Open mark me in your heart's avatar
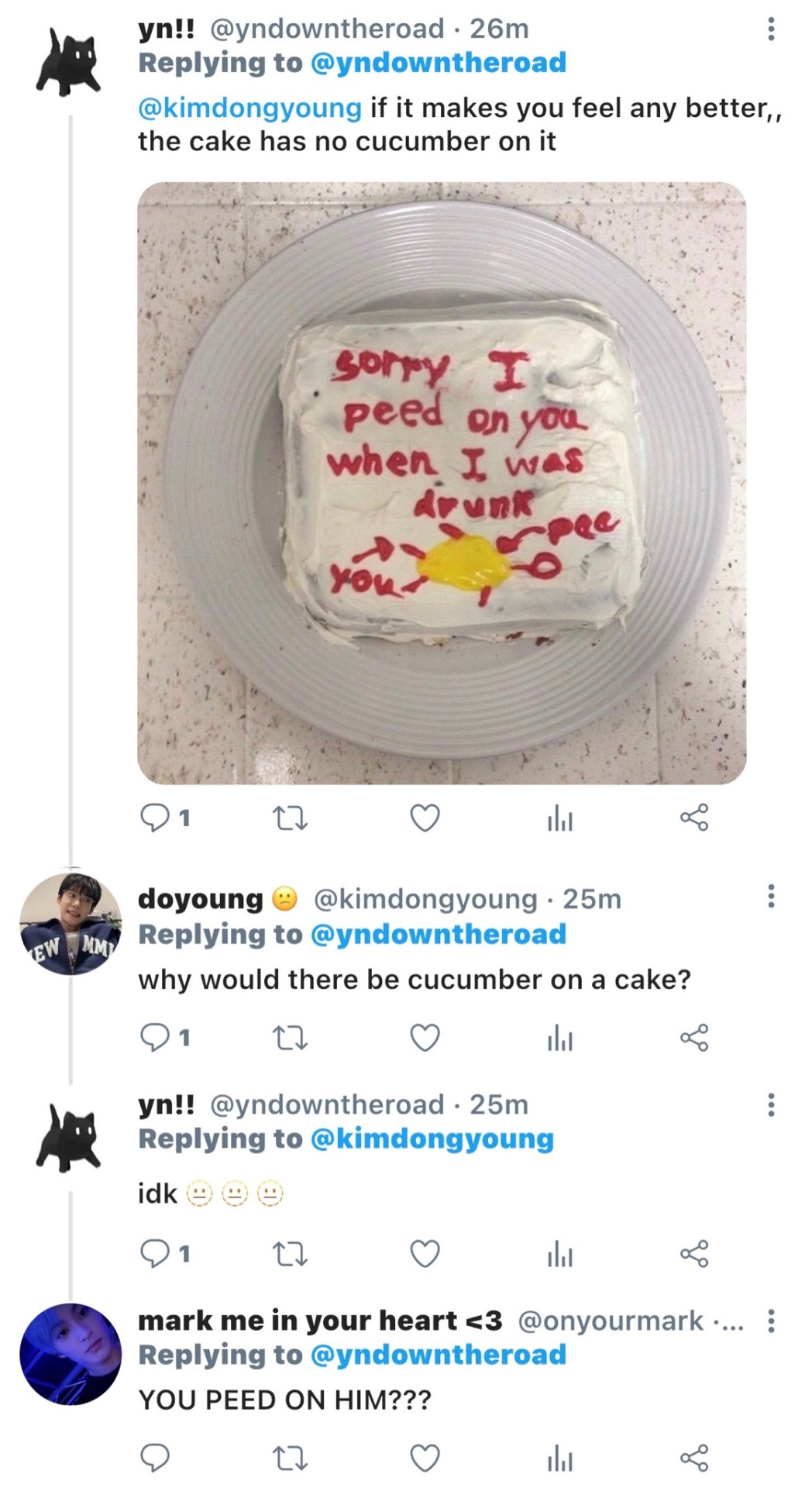The height and width of the screenshot is (1488, 812). click(x=71, y=1354)
